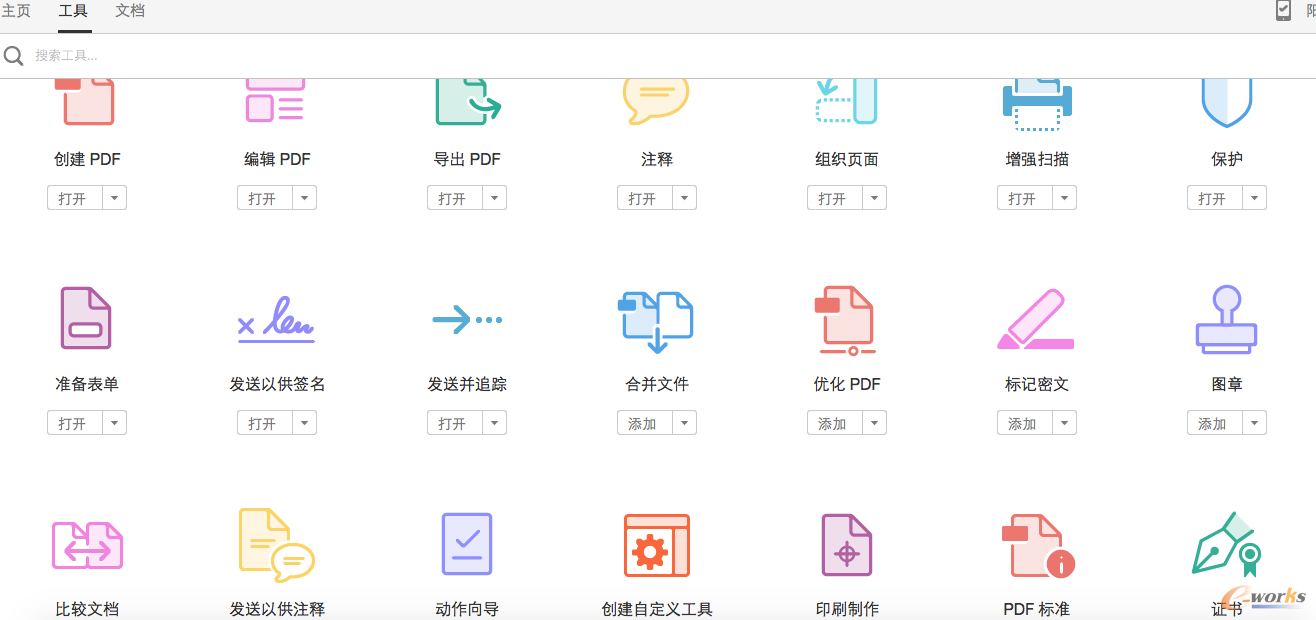The height and width of the screenshot is (620, 1316).
Task: Click 打开 under 增强扫描
Action: pos(1024,198)
